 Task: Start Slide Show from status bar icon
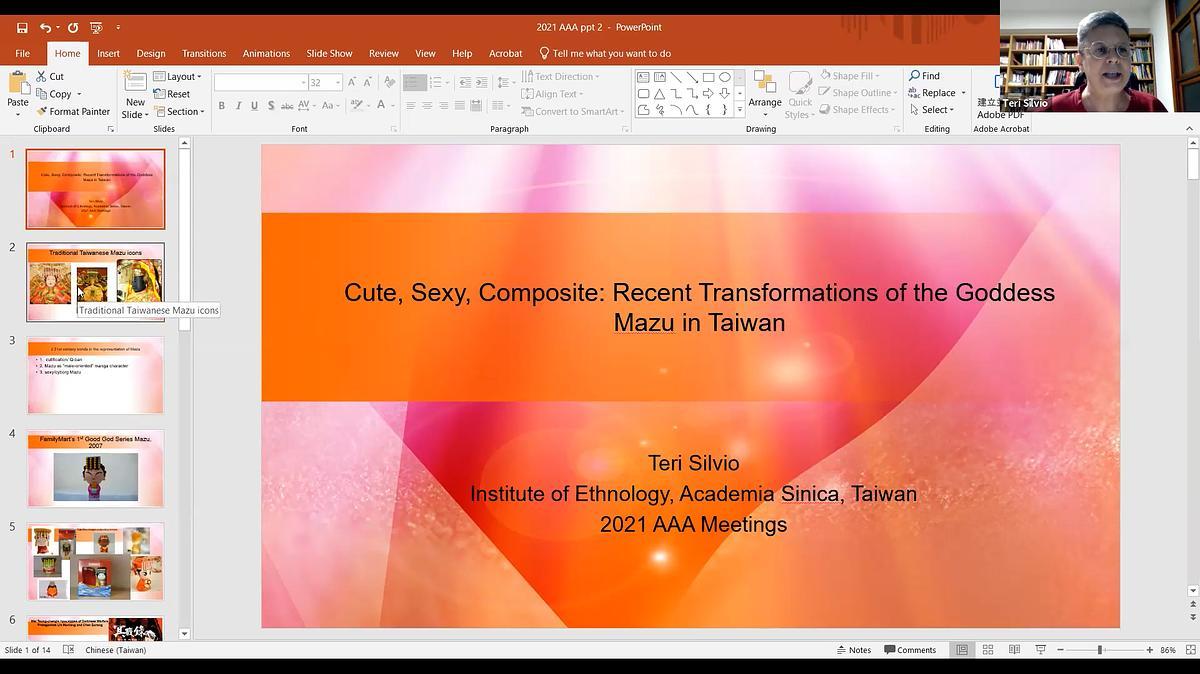coord(1040,650)
